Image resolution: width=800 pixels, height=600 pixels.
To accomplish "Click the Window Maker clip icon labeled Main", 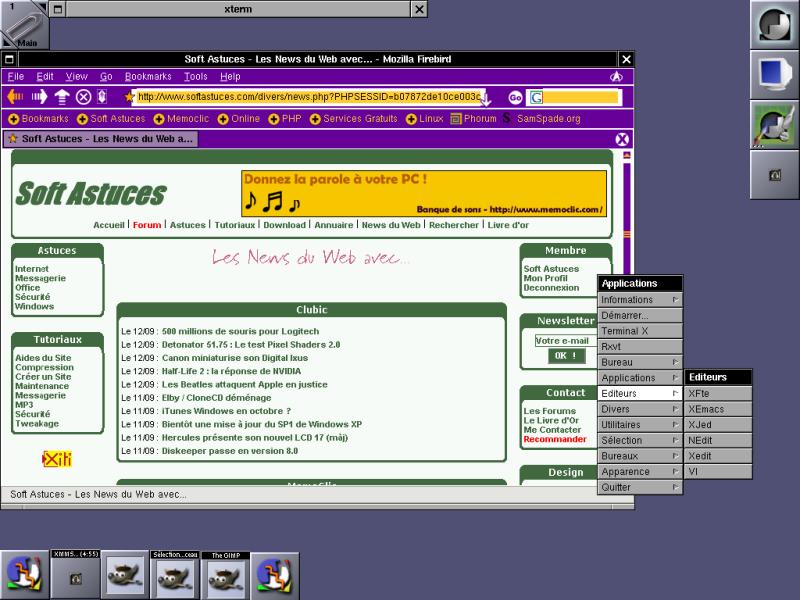I will click(x=24, y=26).
